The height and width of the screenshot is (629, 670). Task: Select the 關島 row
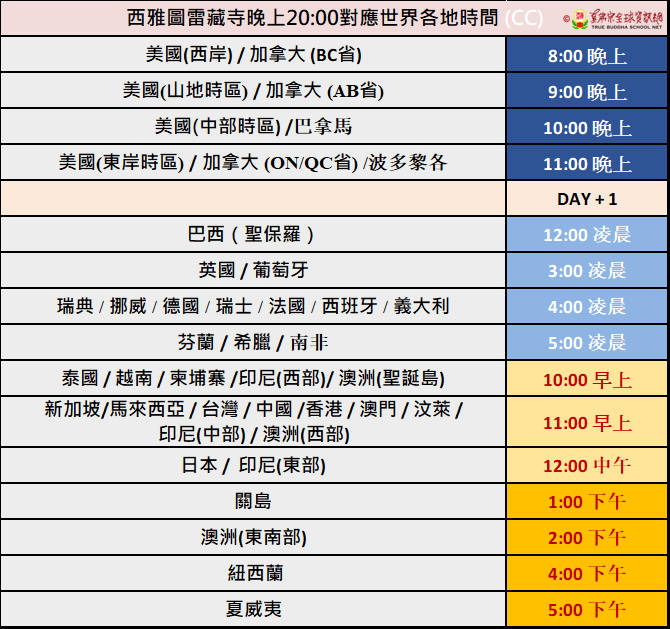click(x=253, y=502)
